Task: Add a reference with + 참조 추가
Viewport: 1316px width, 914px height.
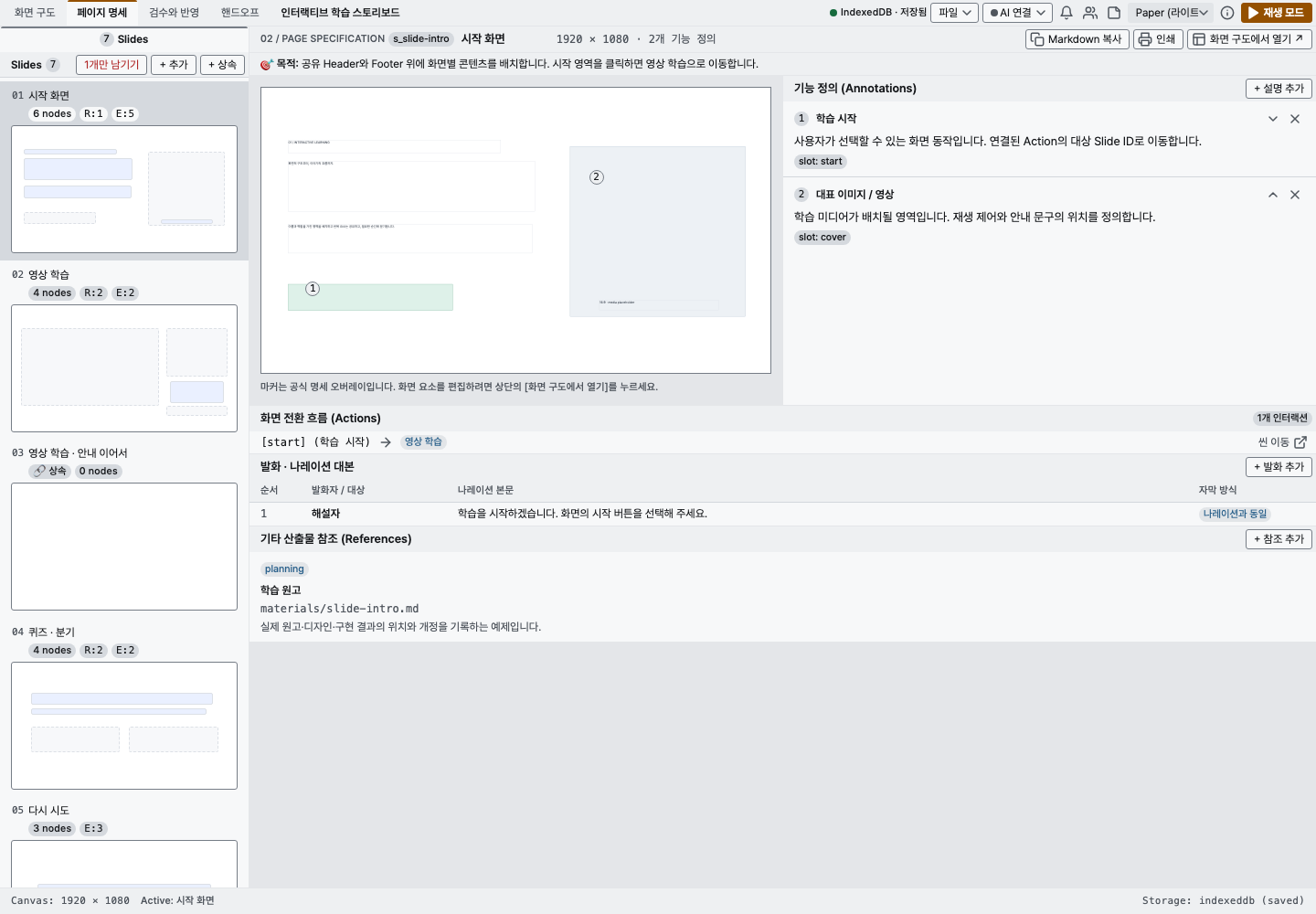Action: pyautogui.click(x=1279, y=539)
